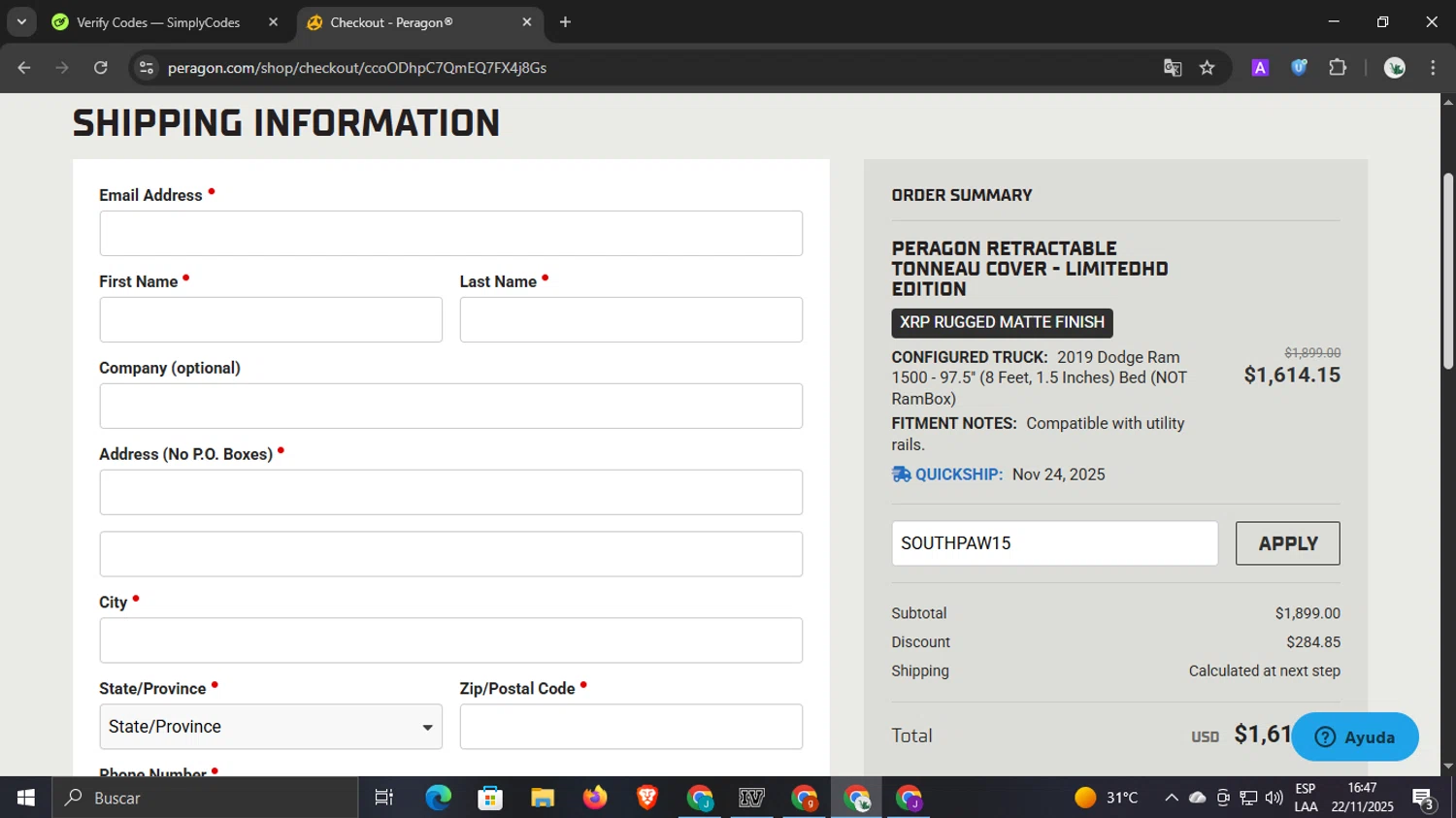Reload the checkout page
1456x818 pixels.
pyautogui.click(x=101, y=68)
